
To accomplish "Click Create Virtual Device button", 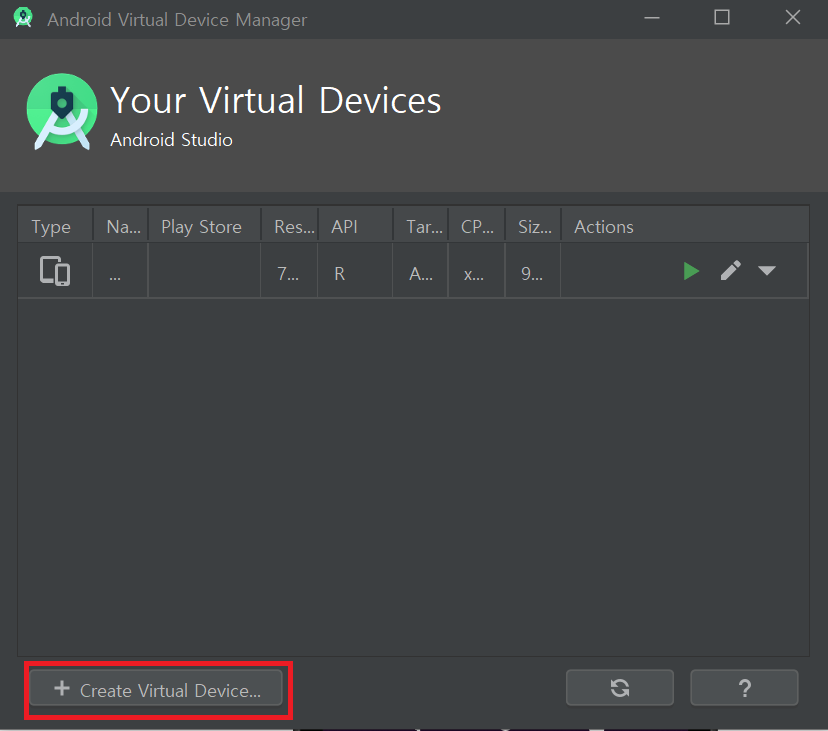I will 156,688.
